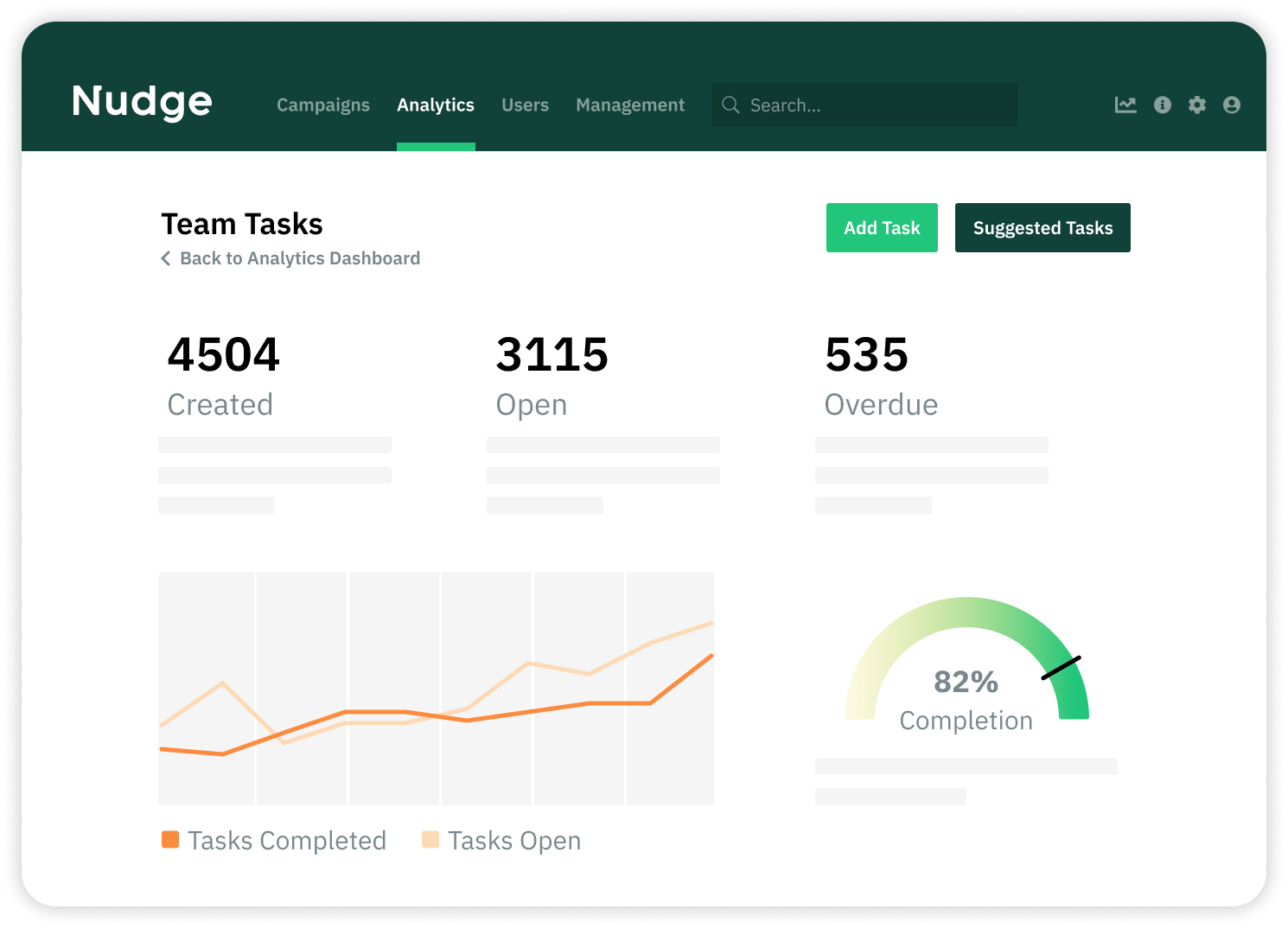This screenshot has width=1288, height=928.
Task: Click the Nudge logo
Action: (142, 102)
